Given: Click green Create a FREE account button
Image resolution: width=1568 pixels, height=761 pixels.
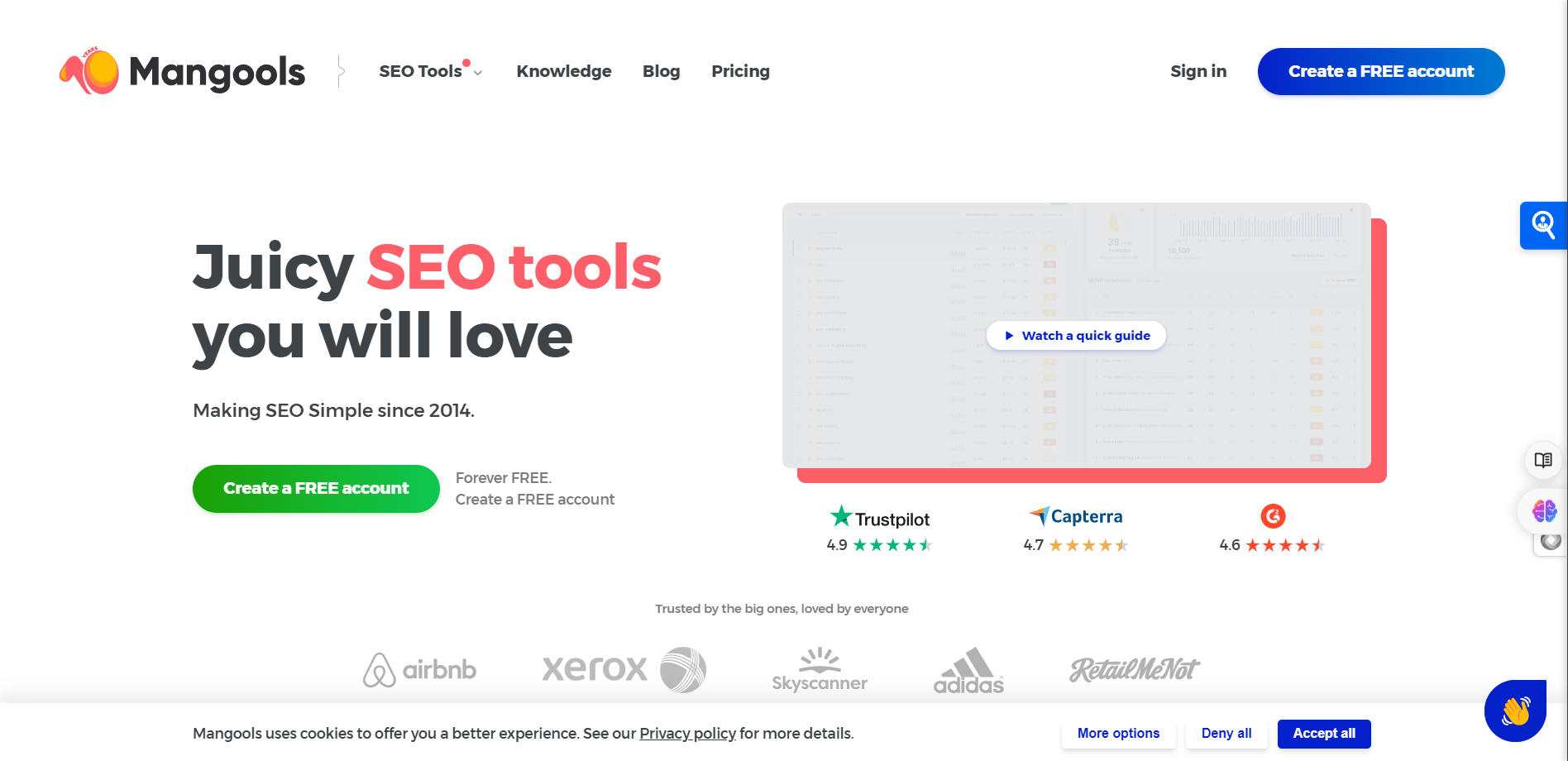Looking at the screenshot, I should [316, 489].
